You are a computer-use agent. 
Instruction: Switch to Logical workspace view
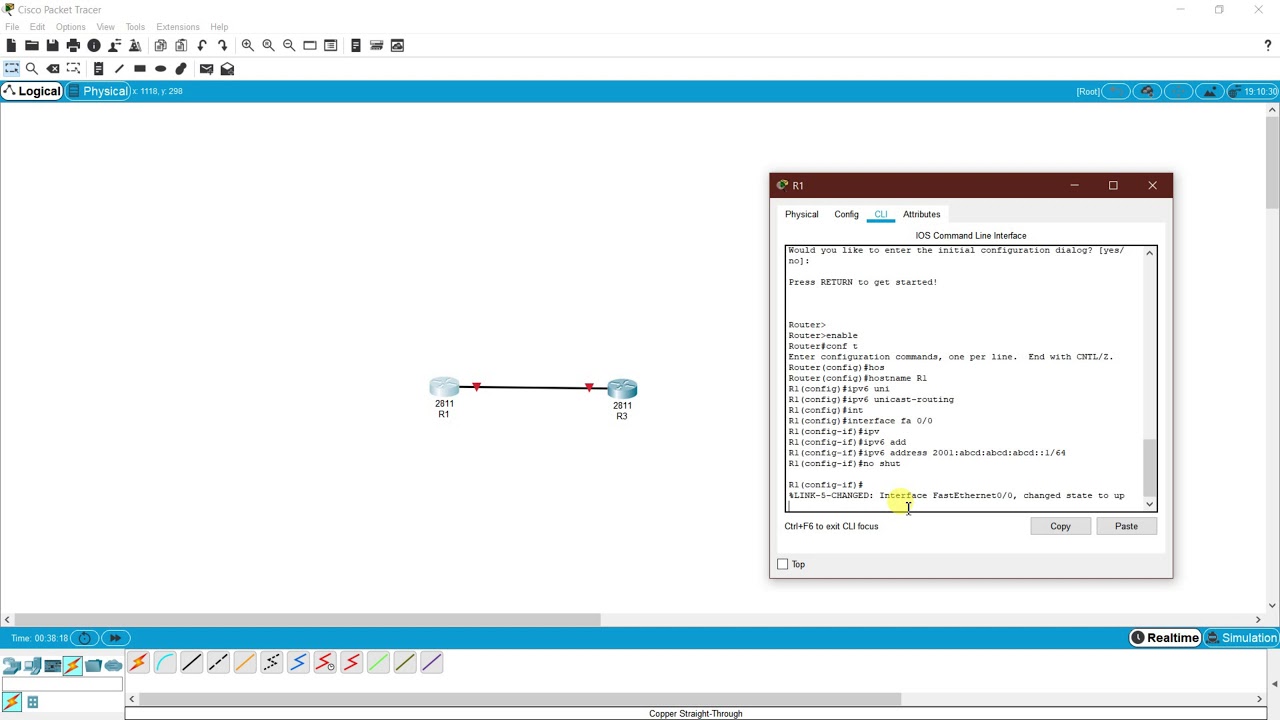click(x=31, y=91)
